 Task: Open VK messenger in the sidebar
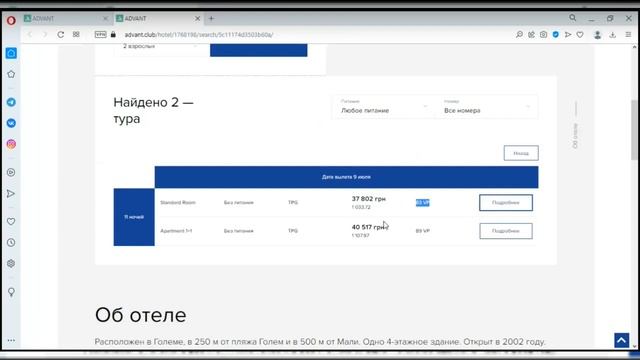point(11,123)
